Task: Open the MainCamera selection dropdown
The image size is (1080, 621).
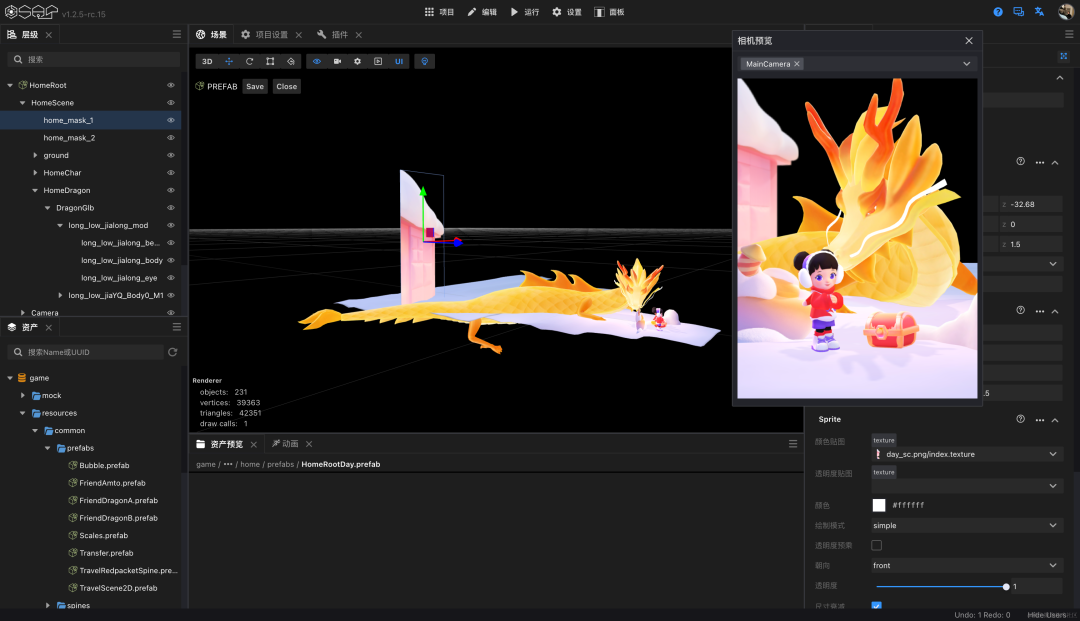Action: click(967, 64)
